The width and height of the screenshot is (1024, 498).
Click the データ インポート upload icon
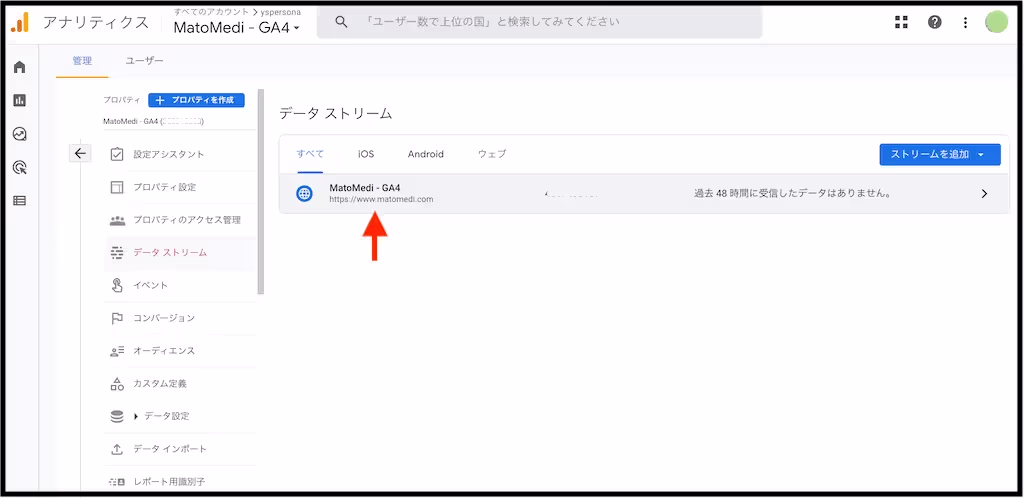117,449
